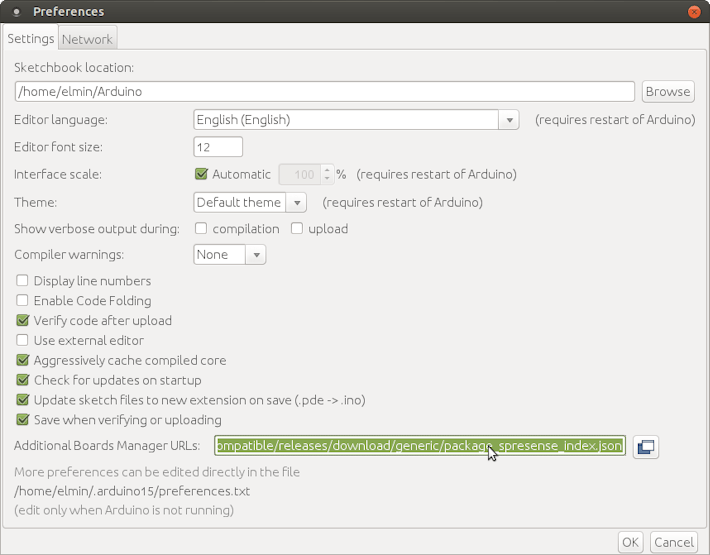Image resolution: width=710 pixels, height=555 pixels.
Task: Enable verbose output during compilation
Action: click(x=201, y=229)
